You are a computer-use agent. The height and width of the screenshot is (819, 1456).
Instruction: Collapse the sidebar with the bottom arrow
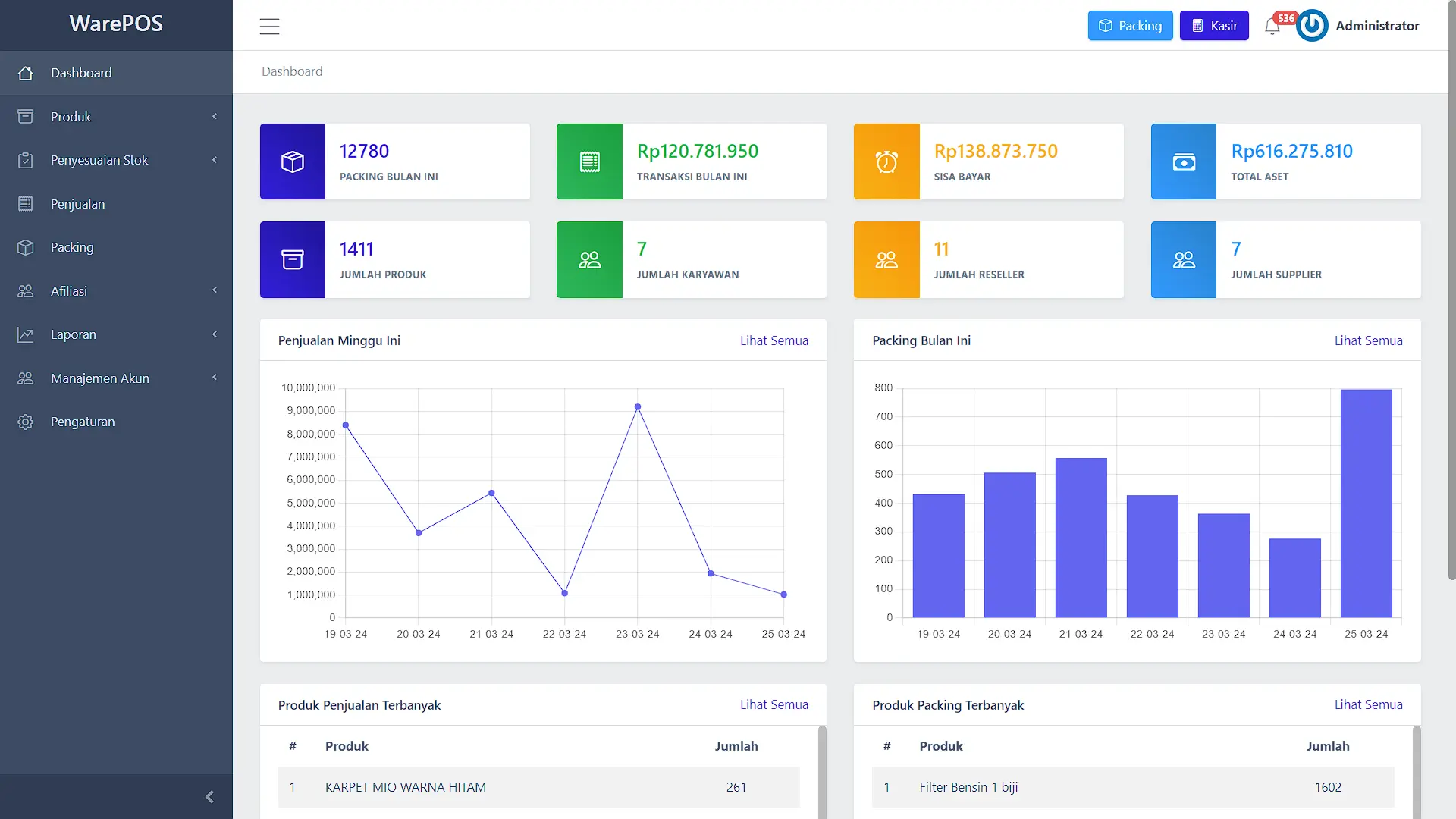pyautogui.click(x=209, y=797)
